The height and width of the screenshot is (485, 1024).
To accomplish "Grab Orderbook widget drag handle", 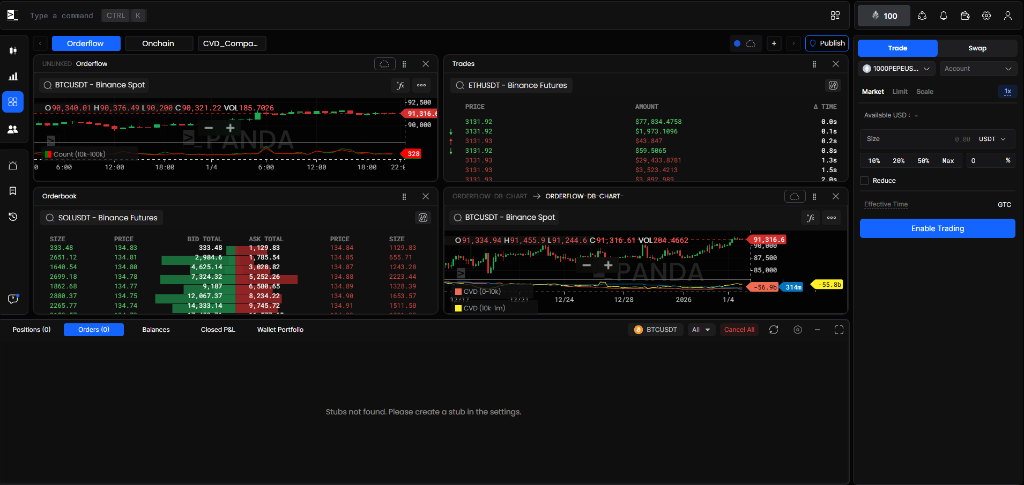I will [404, 196].
